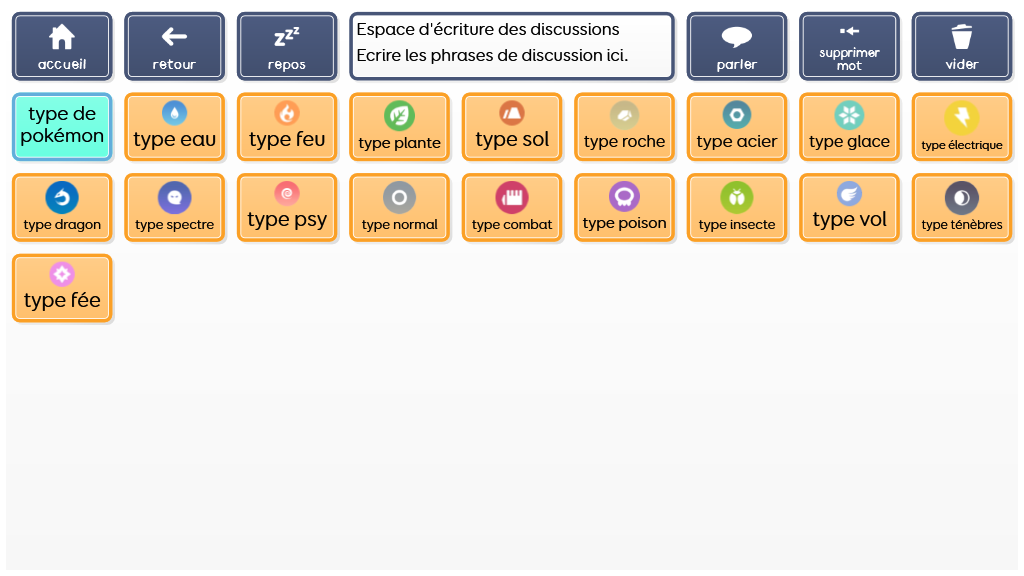This screenshot has height=576, width=1024.
Task: Speak the phrase with parler
Action: pos(737,46)
